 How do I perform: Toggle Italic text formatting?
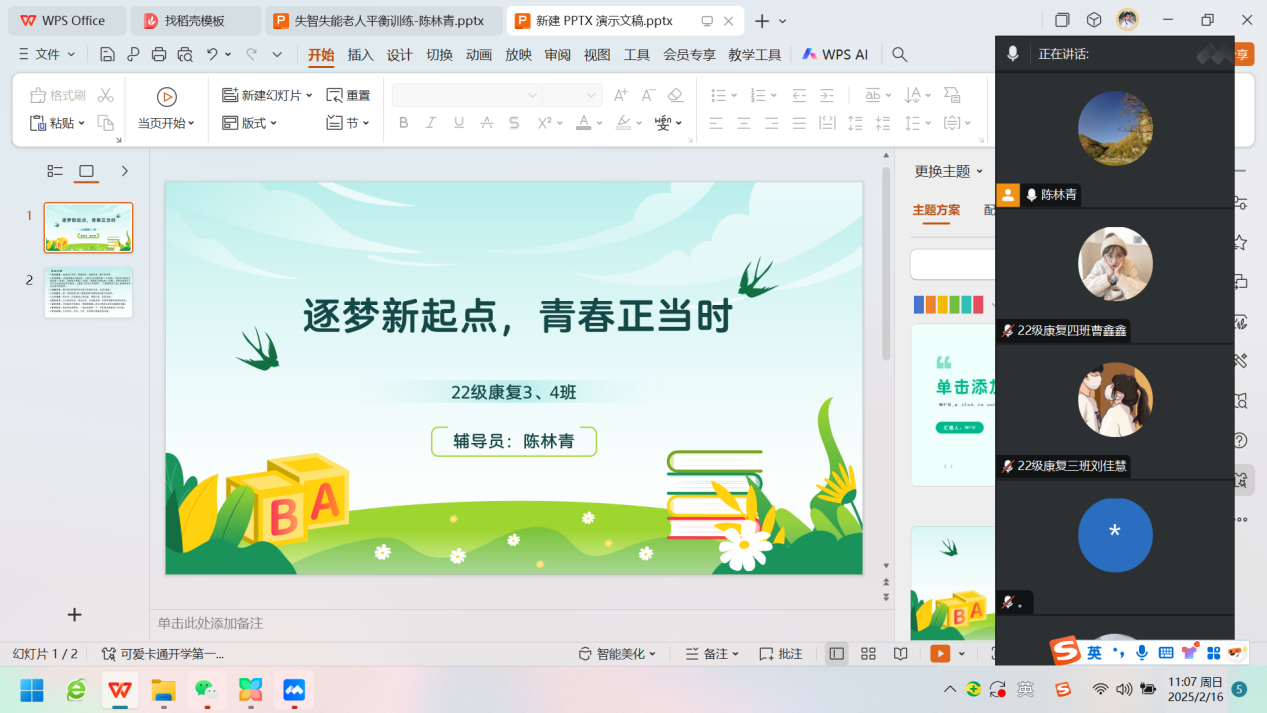(x=431, y=123)
